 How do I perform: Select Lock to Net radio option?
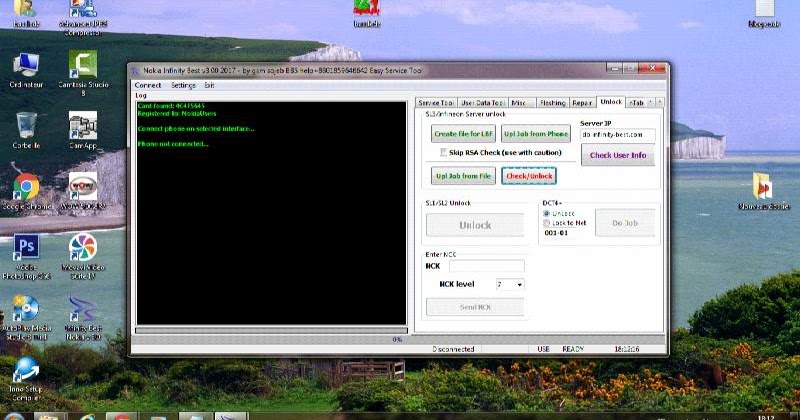(546, 223)
